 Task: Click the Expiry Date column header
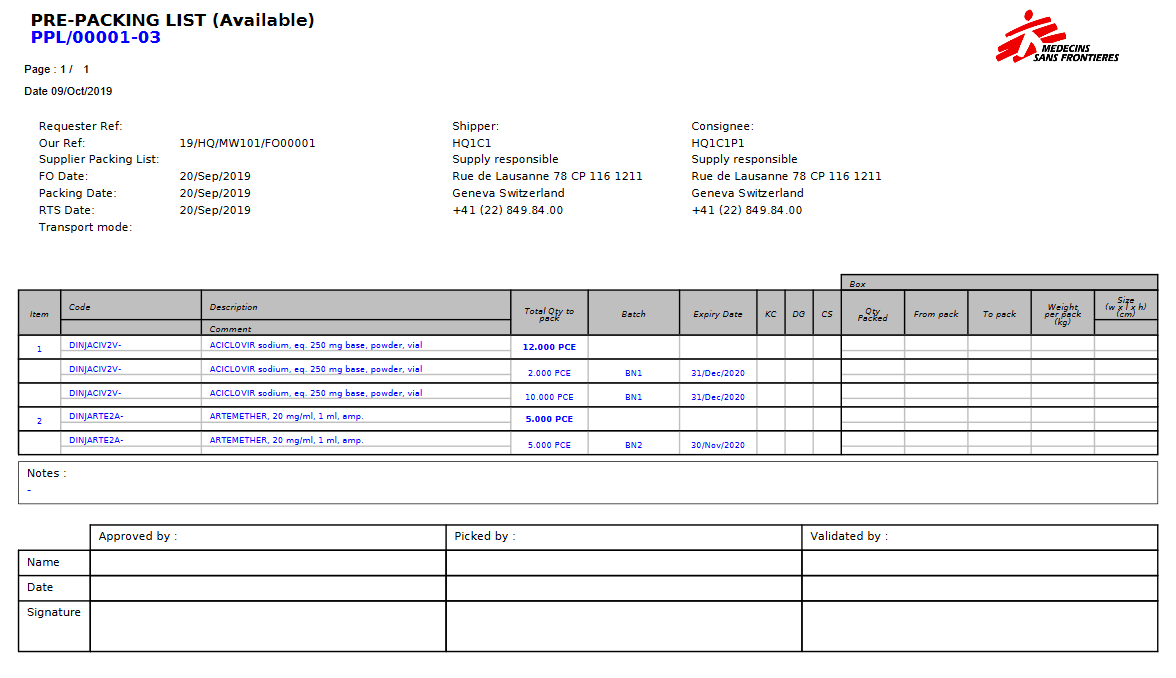click(x=718, y=314)
